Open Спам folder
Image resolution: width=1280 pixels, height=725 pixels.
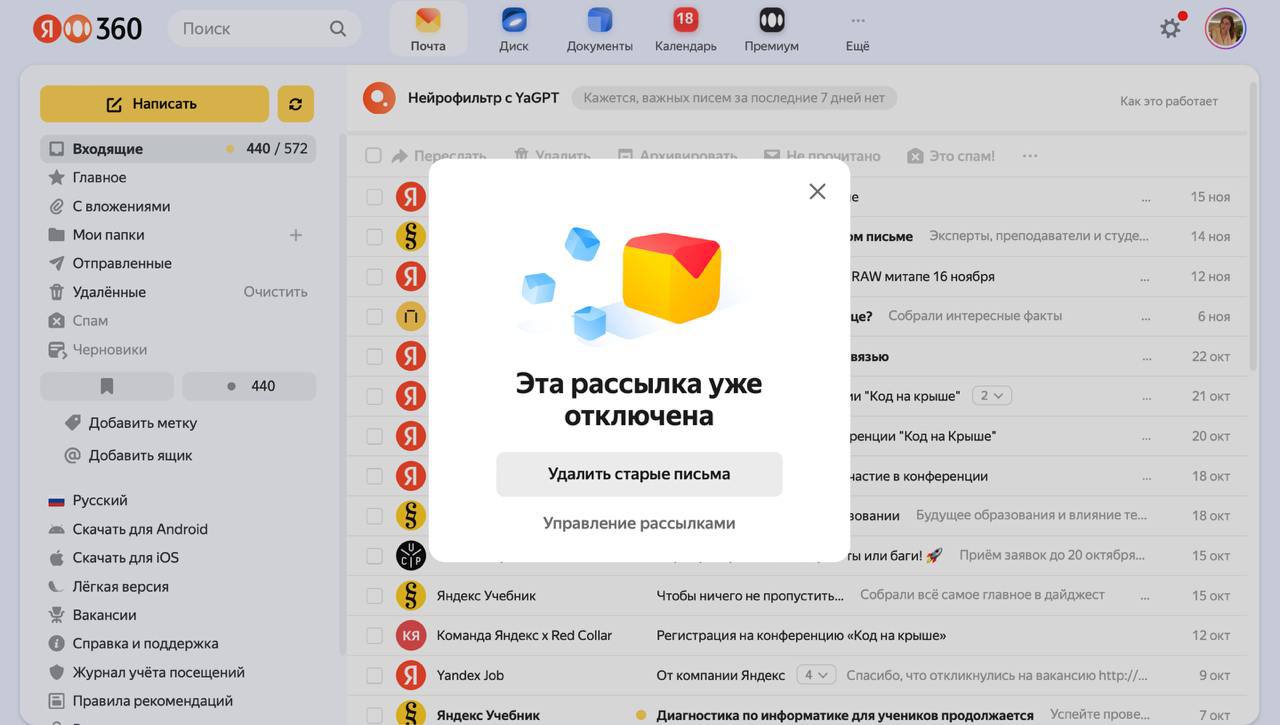(x=90, y=321)
